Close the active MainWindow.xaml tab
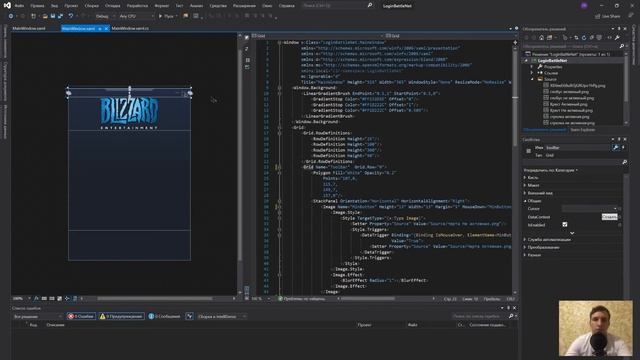This screenshot has width=640, height=360. 106,29
